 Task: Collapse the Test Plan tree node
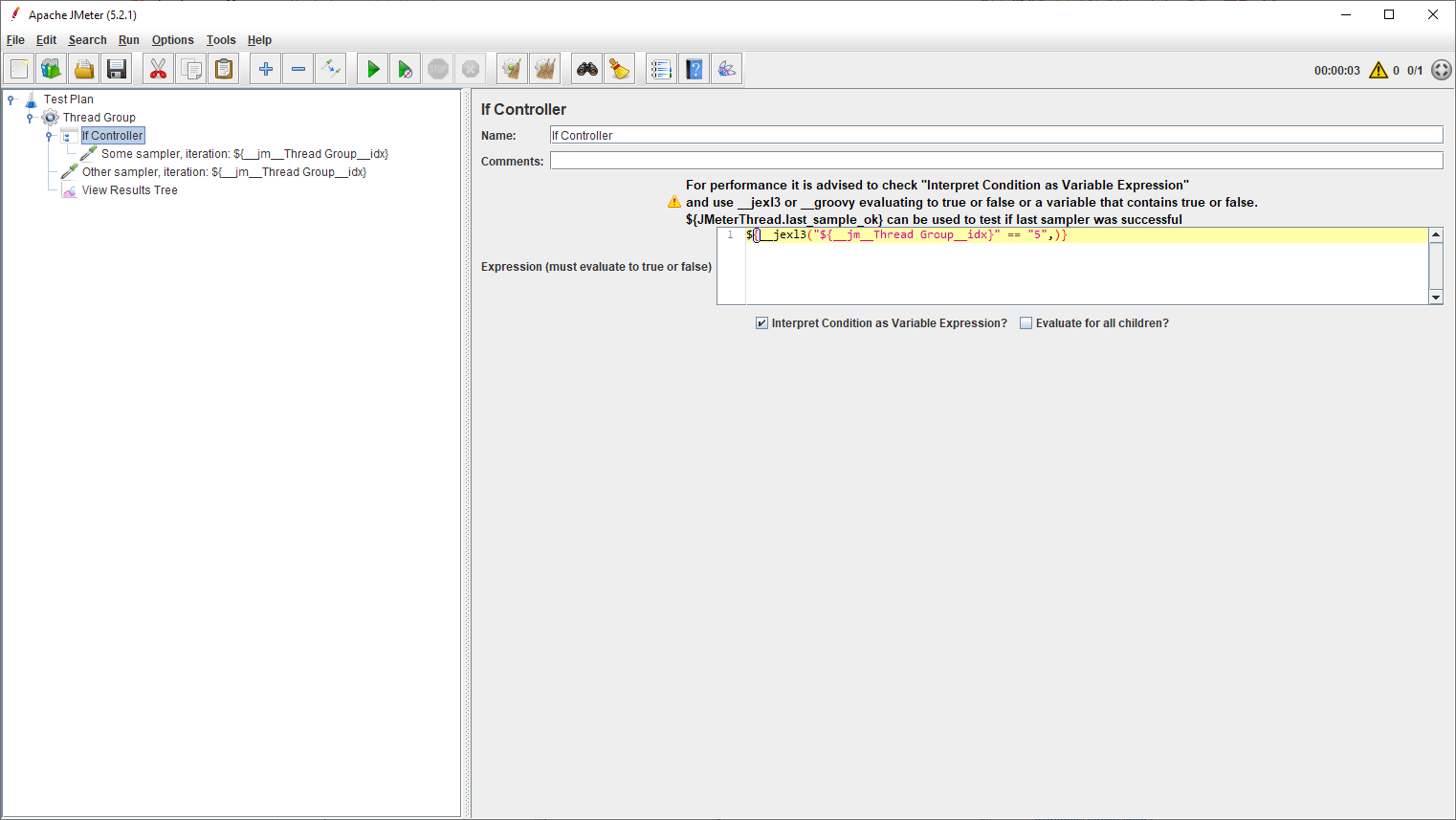point(11,99)
